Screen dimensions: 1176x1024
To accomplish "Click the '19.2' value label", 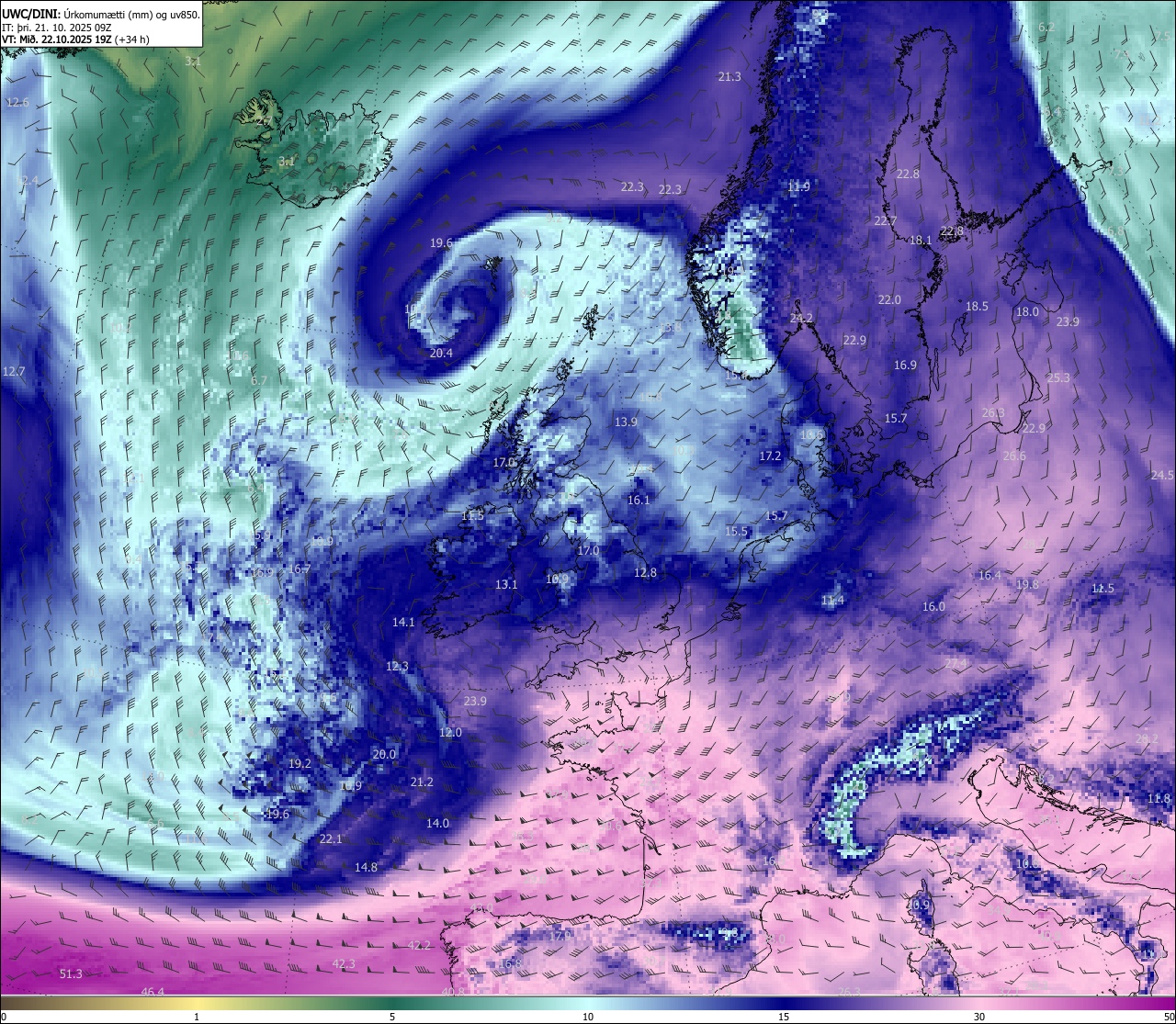I will [300, 764].
